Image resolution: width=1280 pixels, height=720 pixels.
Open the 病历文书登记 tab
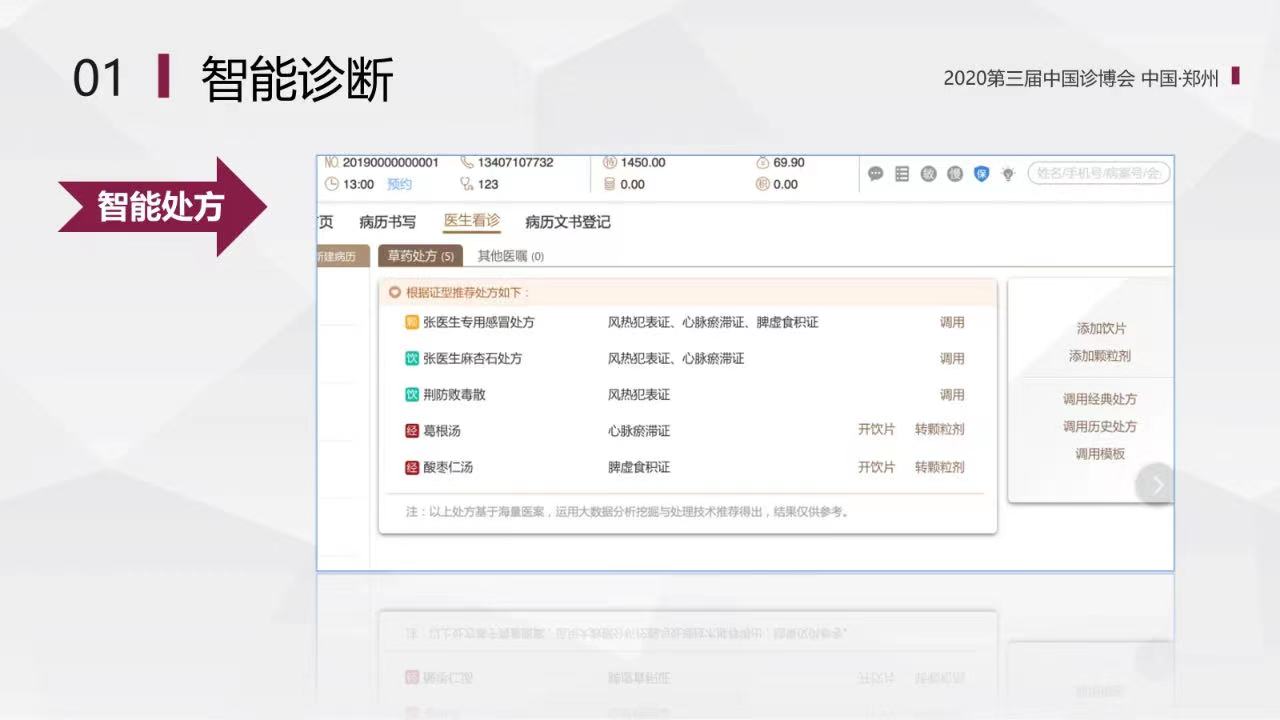tap(567, 222)
